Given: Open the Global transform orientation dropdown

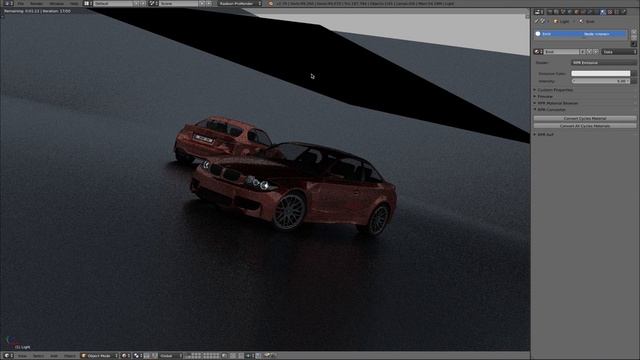Looking at the screenshot, I should tap(171, 356).
